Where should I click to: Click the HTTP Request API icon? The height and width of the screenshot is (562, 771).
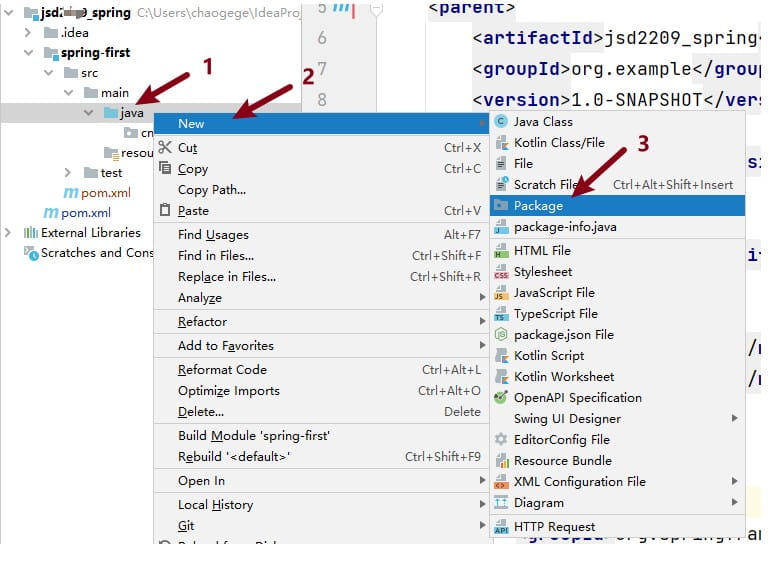click(x=501, y=527)
